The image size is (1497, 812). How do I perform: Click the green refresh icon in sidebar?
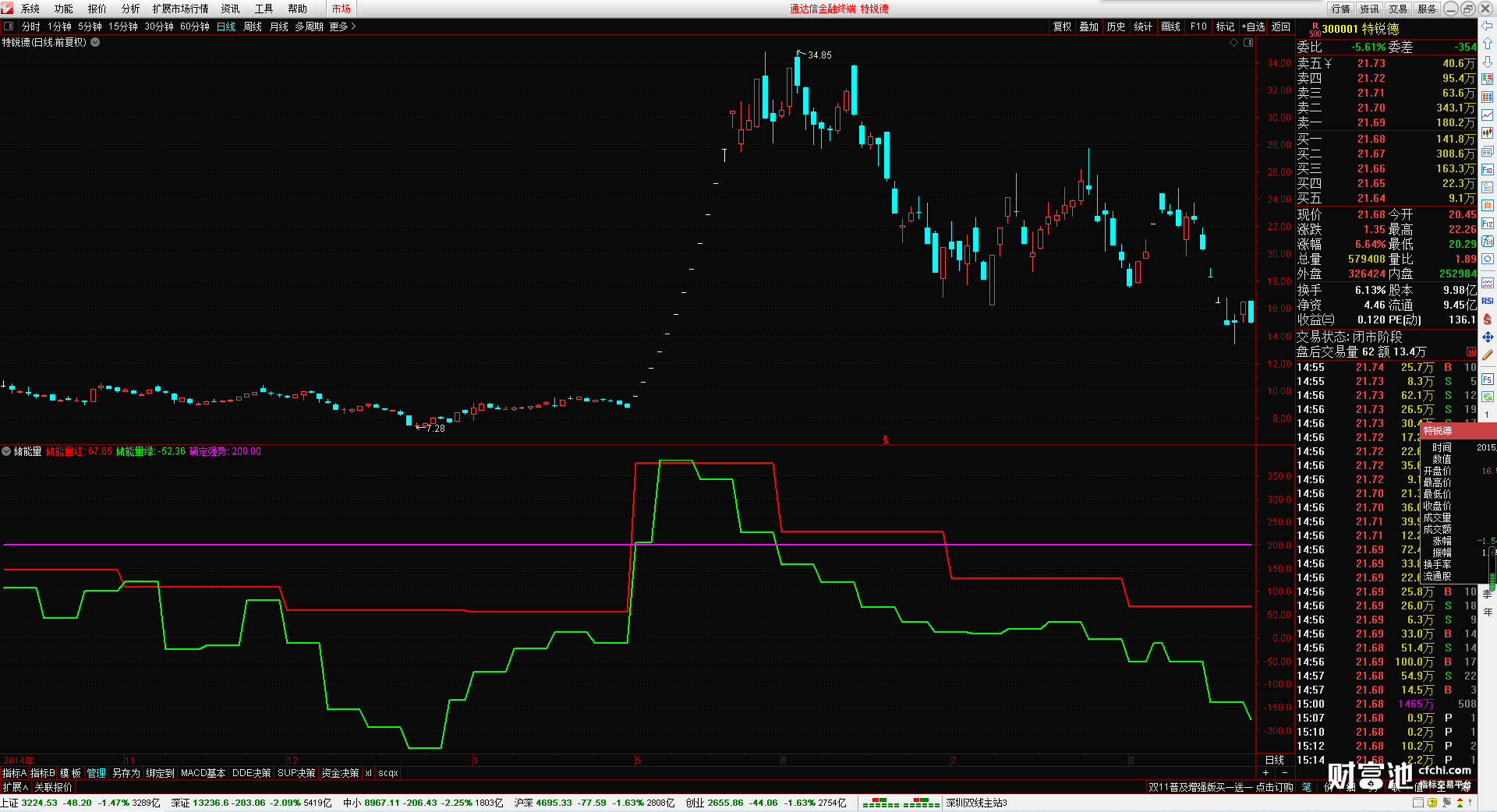[1488, 397]
